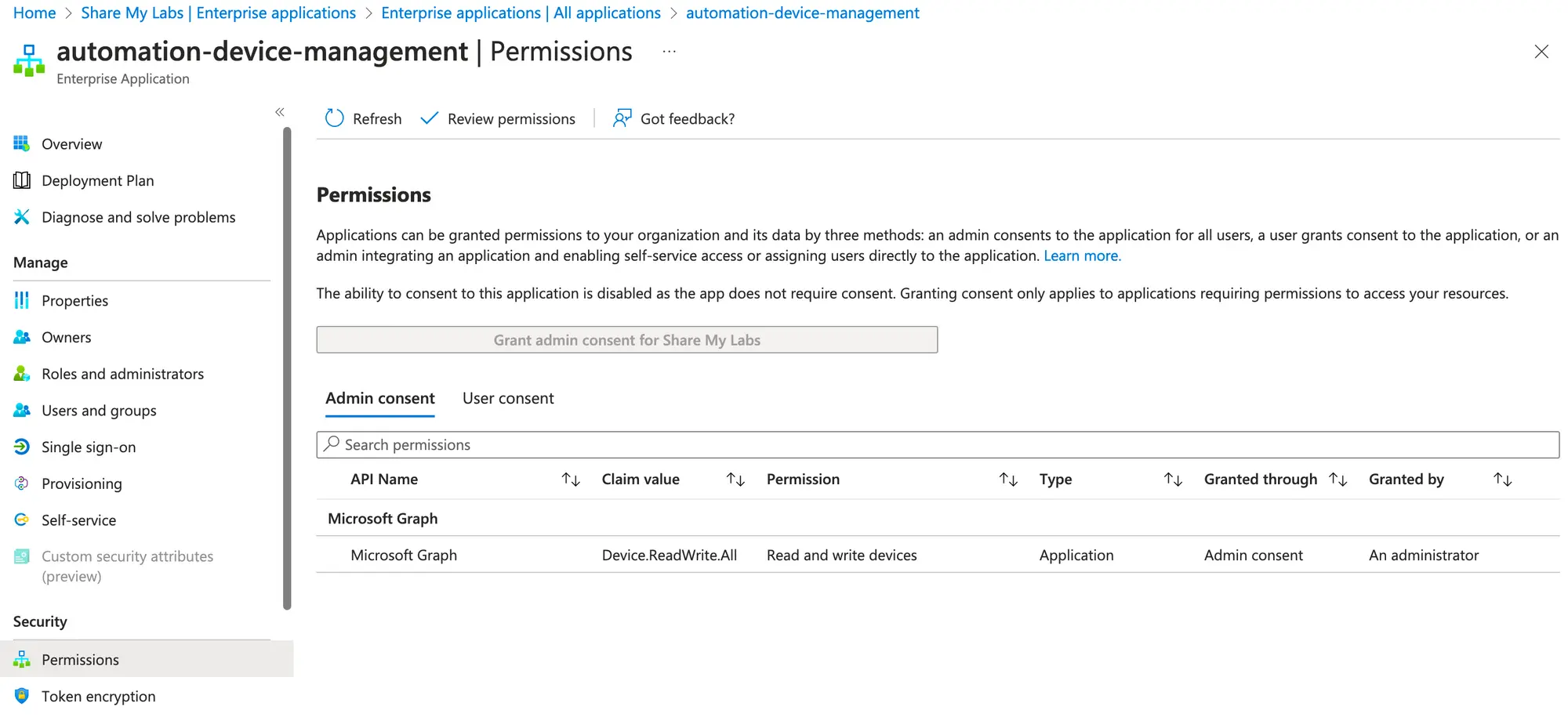Select Diagnose and solve problems icon
The width and height of the screenshot is (1568, 717).
22,217
